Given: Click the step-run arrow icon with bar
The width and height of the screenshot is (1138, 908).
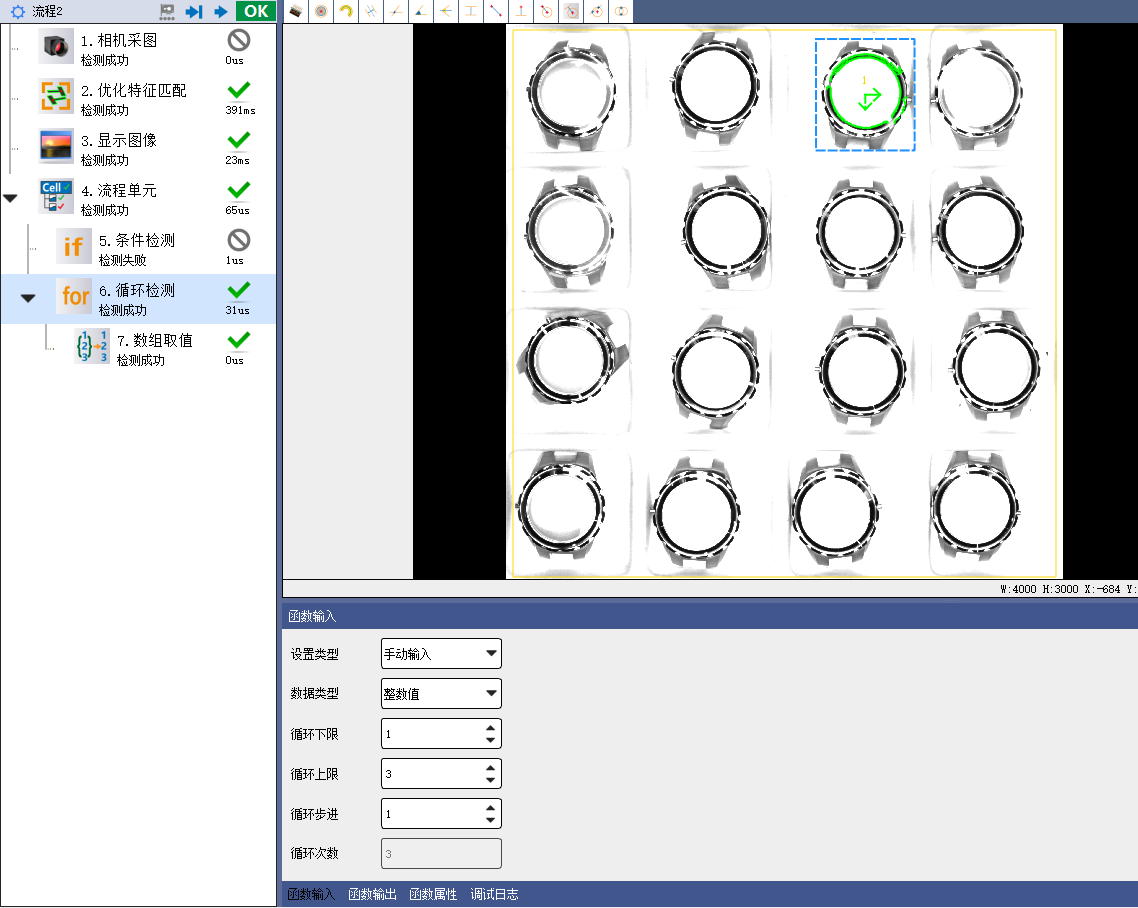Looking at the screenshot, I should [x=194, y=12].
